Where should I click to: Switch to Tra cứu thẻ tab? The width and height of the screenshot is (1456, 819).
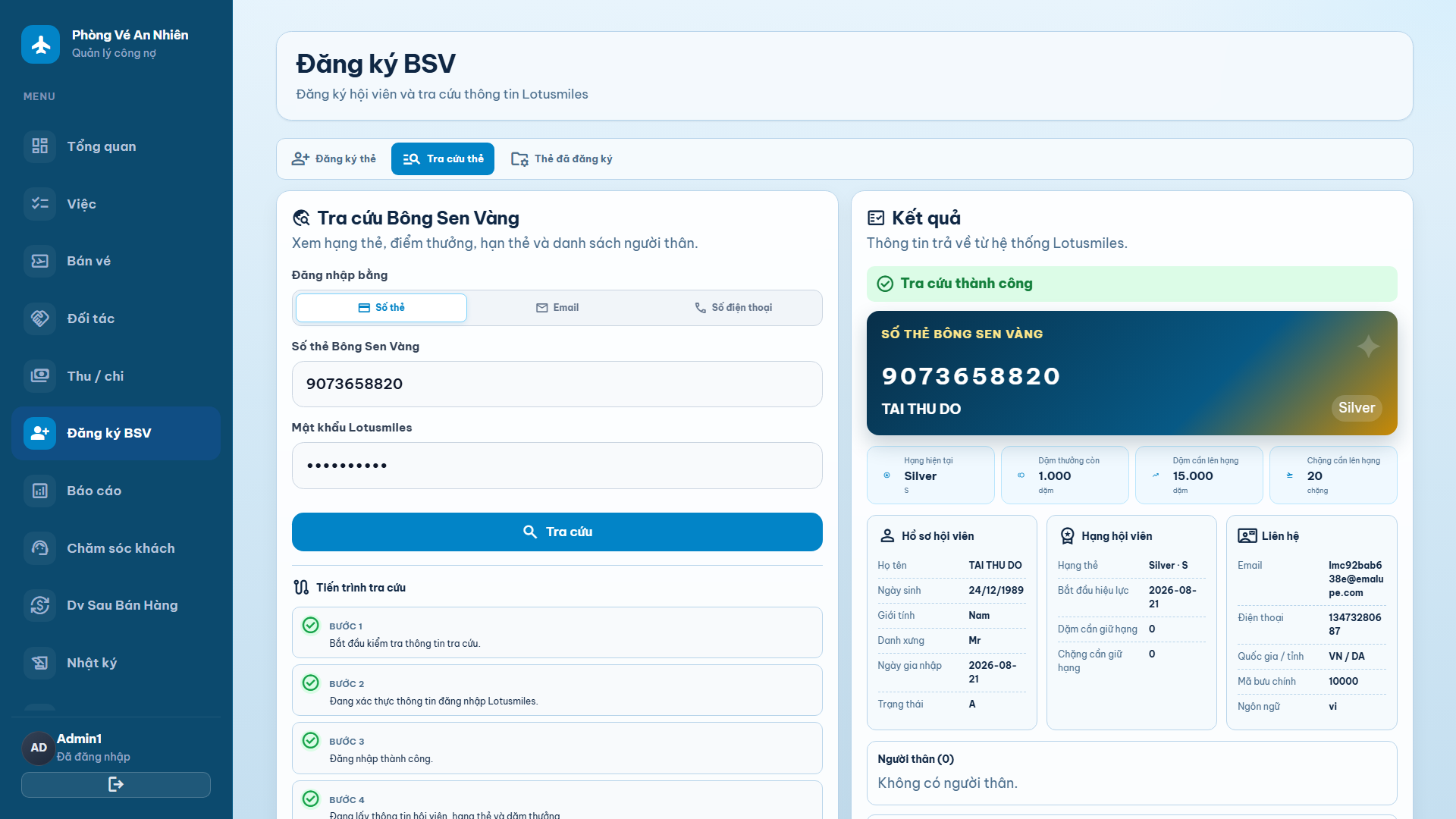[443, 159]
